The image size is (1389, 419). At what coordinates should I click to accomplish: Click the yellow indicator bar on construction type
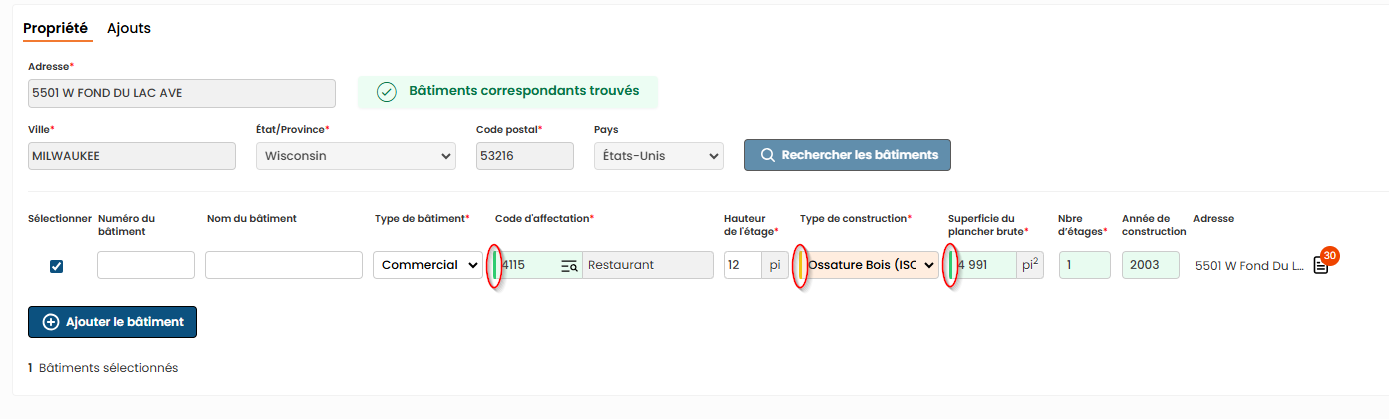[801, 265]
